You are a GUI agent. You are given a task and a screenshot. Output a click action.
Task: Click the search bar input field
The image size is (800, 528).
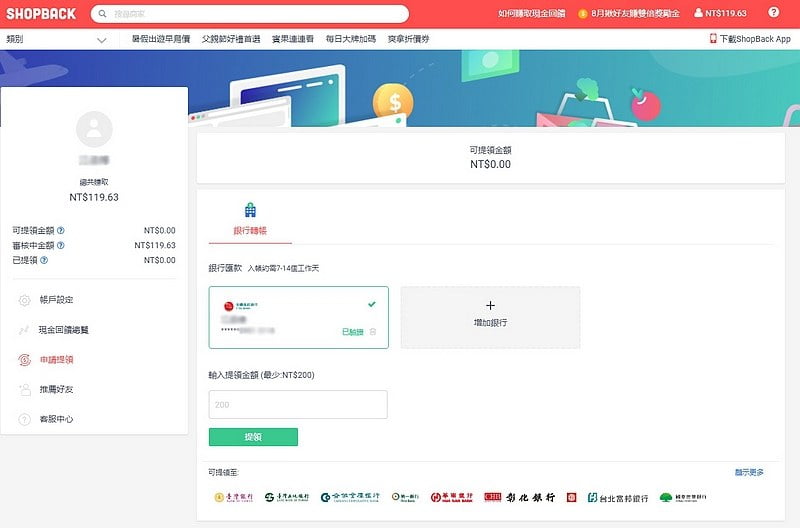coord(250,14)
